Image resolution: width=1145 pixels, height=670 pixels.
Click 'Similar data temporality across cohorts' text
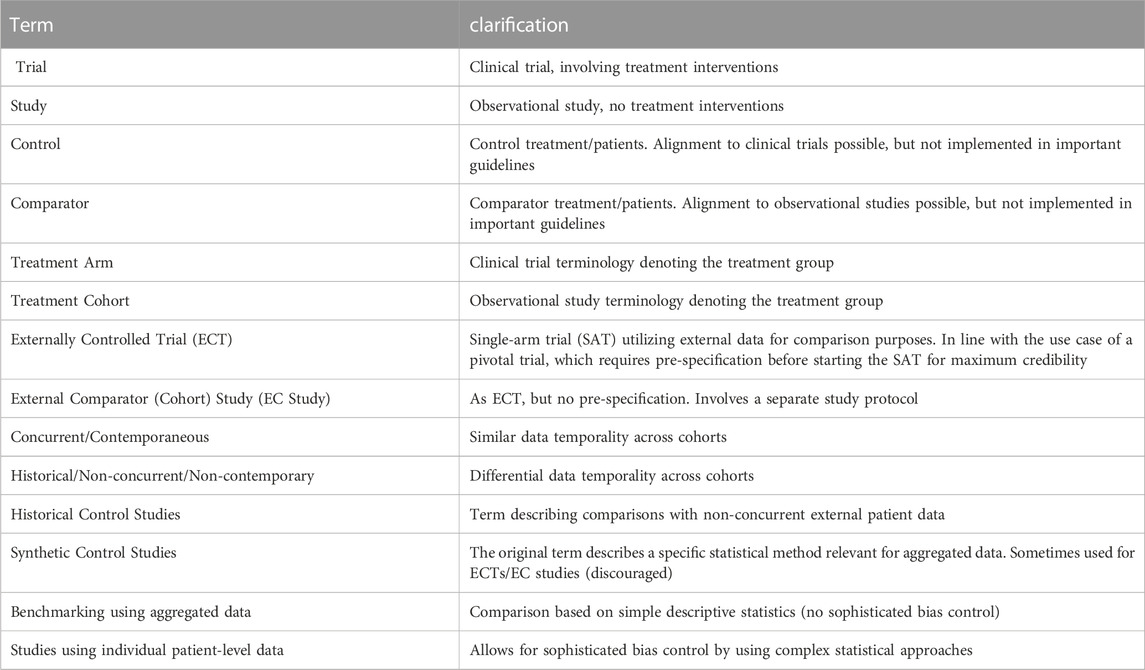(x=598, y=437)
